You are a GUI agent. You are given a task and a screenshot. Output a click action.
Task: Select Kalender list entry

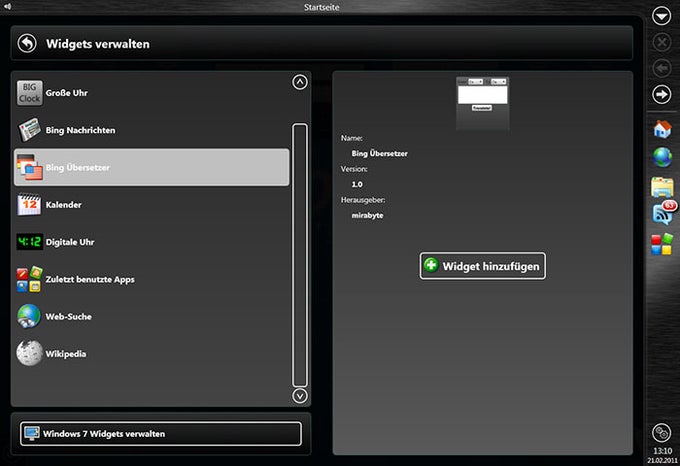pos(152,205)
